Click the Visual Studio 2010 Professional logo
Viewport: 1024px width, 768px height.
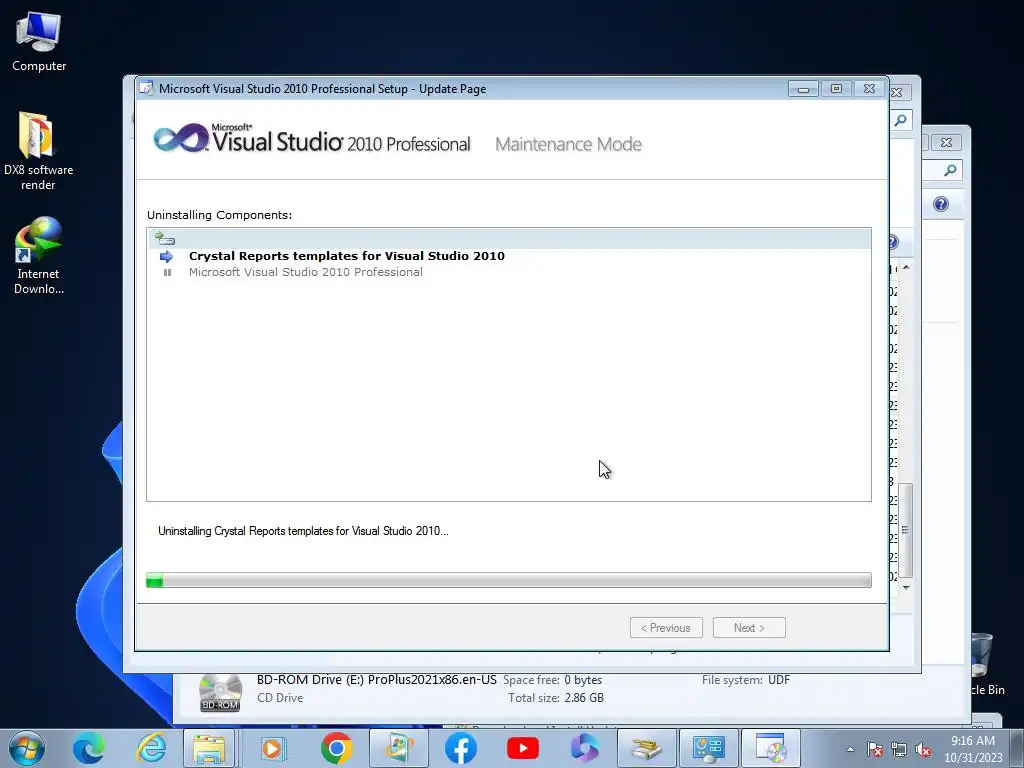312,139
